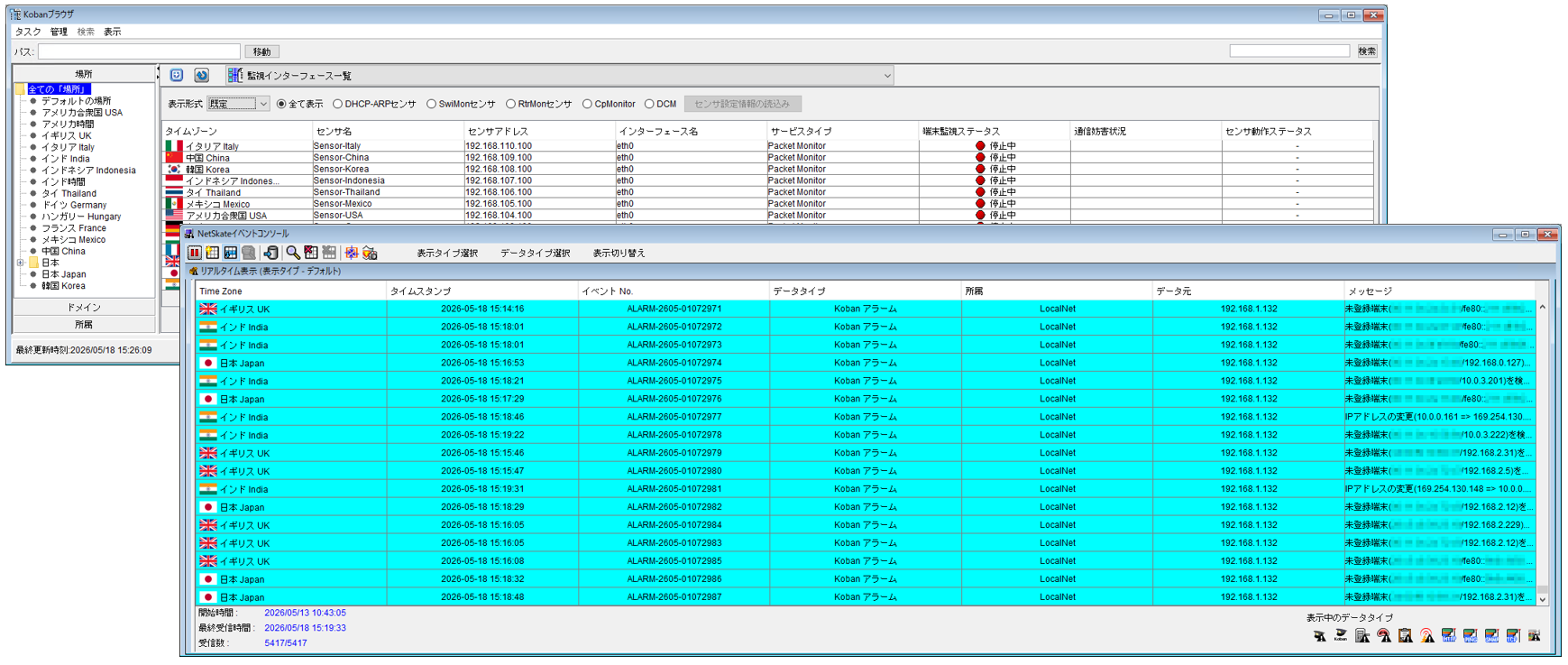
Task: Click the shield with camera icon
Action: [370, 253]
